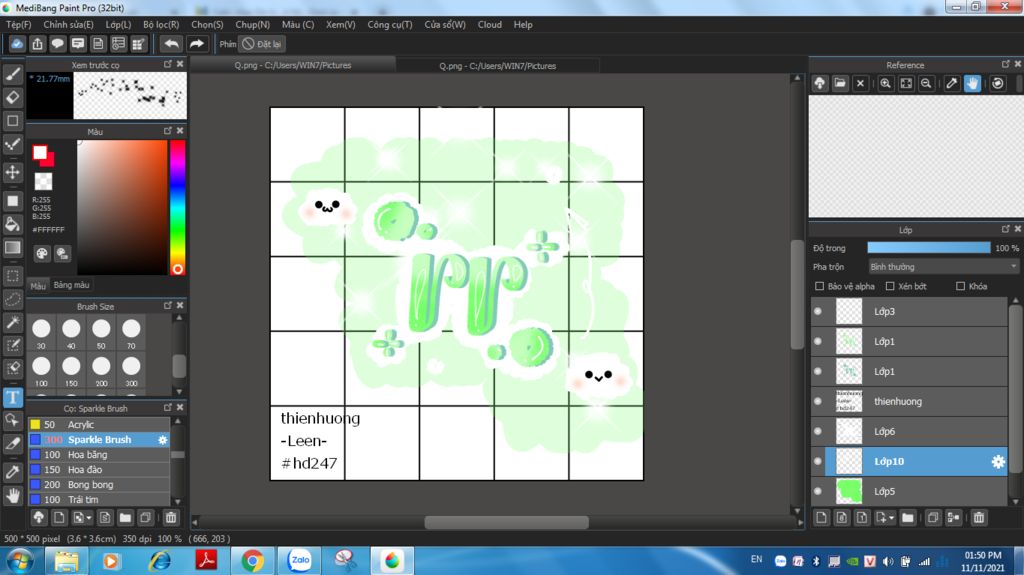The height and width of the screenshot is (575, 1024).
Task: Activate hand tool in Reference panel
Action: click(972, 84)
